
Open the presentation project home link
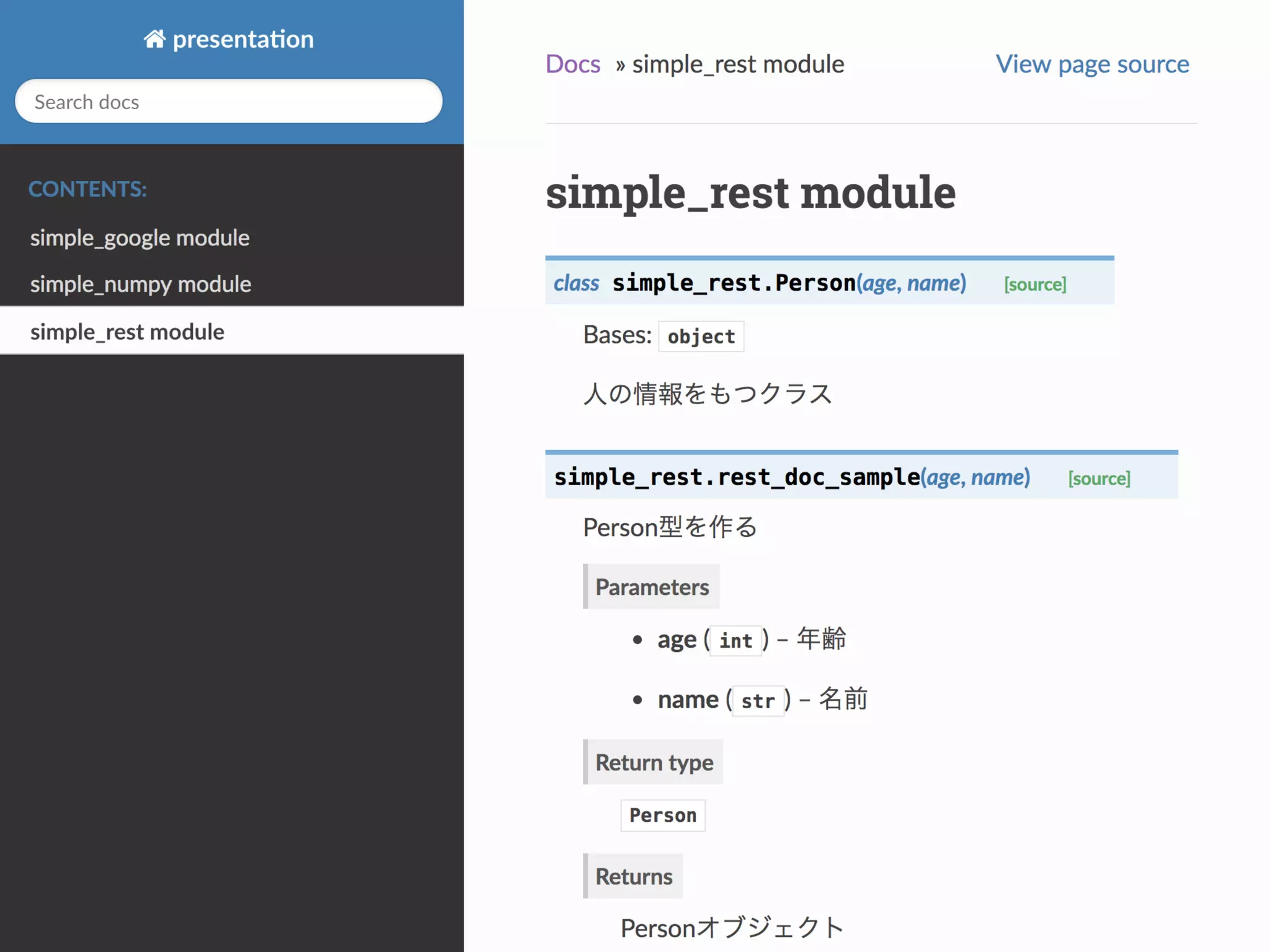coord(229,39)
